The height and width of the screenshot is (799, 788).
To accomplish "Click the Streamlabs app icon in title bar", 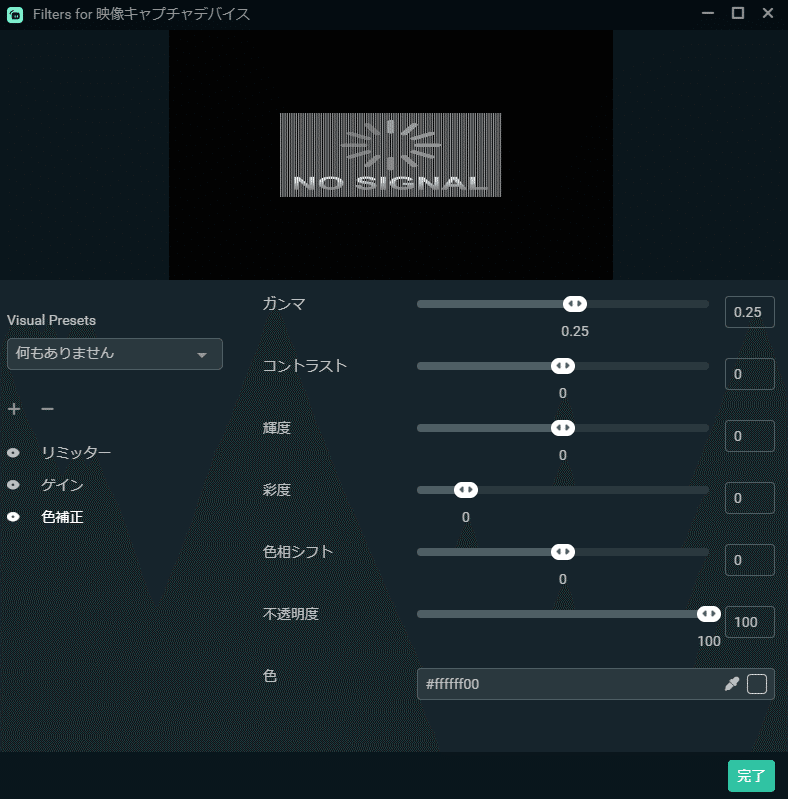I will click(x=15, y=14).
